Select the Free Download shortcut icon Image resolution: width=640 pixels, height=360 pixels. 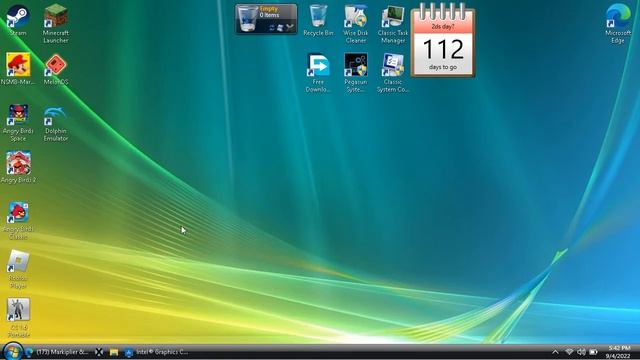(x=318, y=72)
